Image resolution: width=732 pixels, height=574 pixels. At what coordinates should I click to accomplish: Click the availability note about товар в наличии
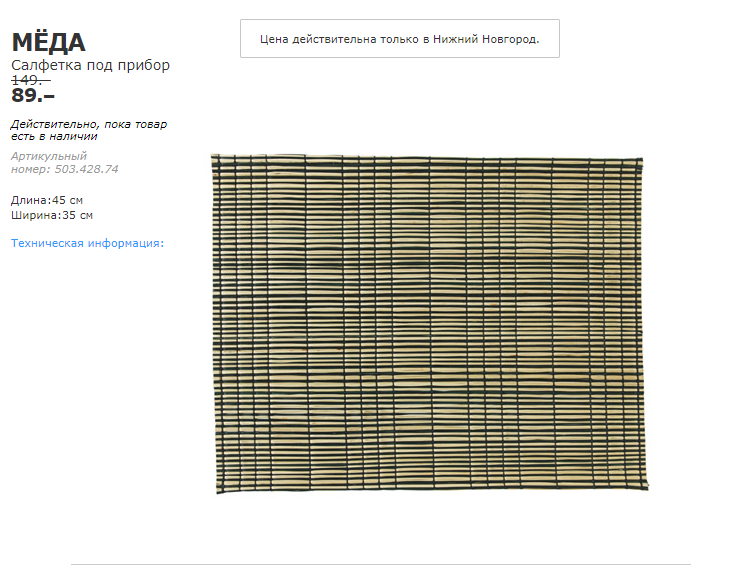click(x=89, y=130)
